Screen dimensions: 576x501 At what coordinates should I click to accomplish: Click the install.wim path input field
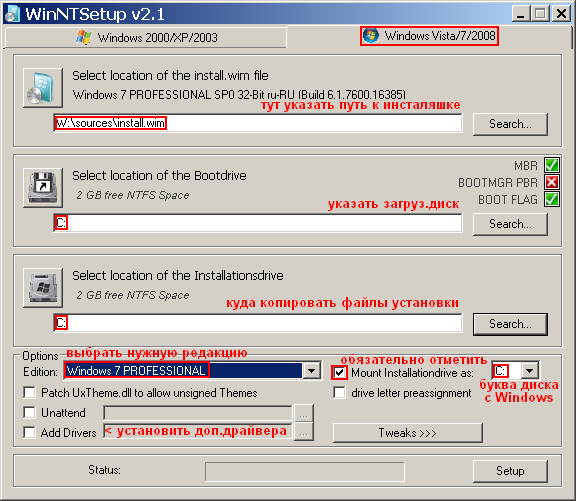click(x=258, y=123)
